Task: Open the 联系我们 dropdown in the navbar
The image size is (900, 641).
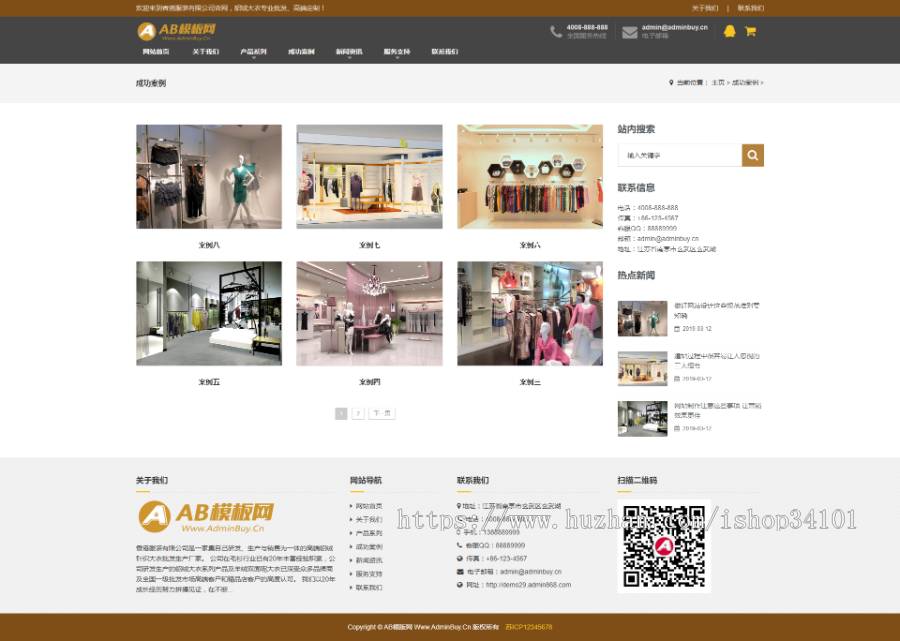Action: (x=445, y=52)
